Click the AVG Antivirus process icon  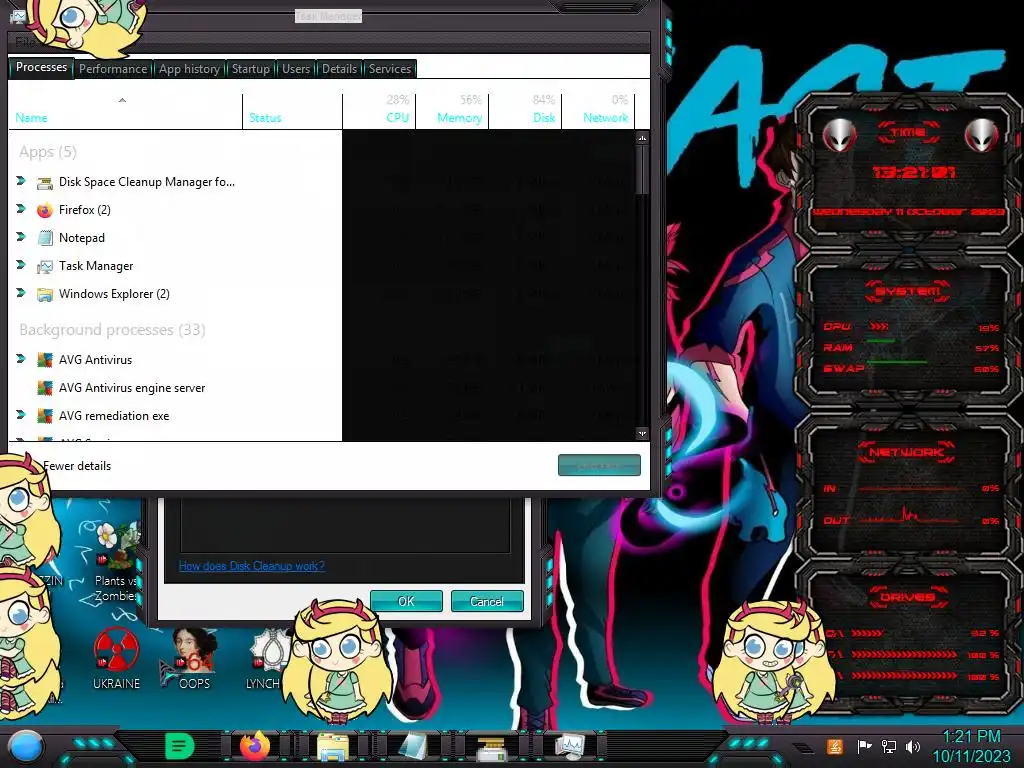point(44,360)
